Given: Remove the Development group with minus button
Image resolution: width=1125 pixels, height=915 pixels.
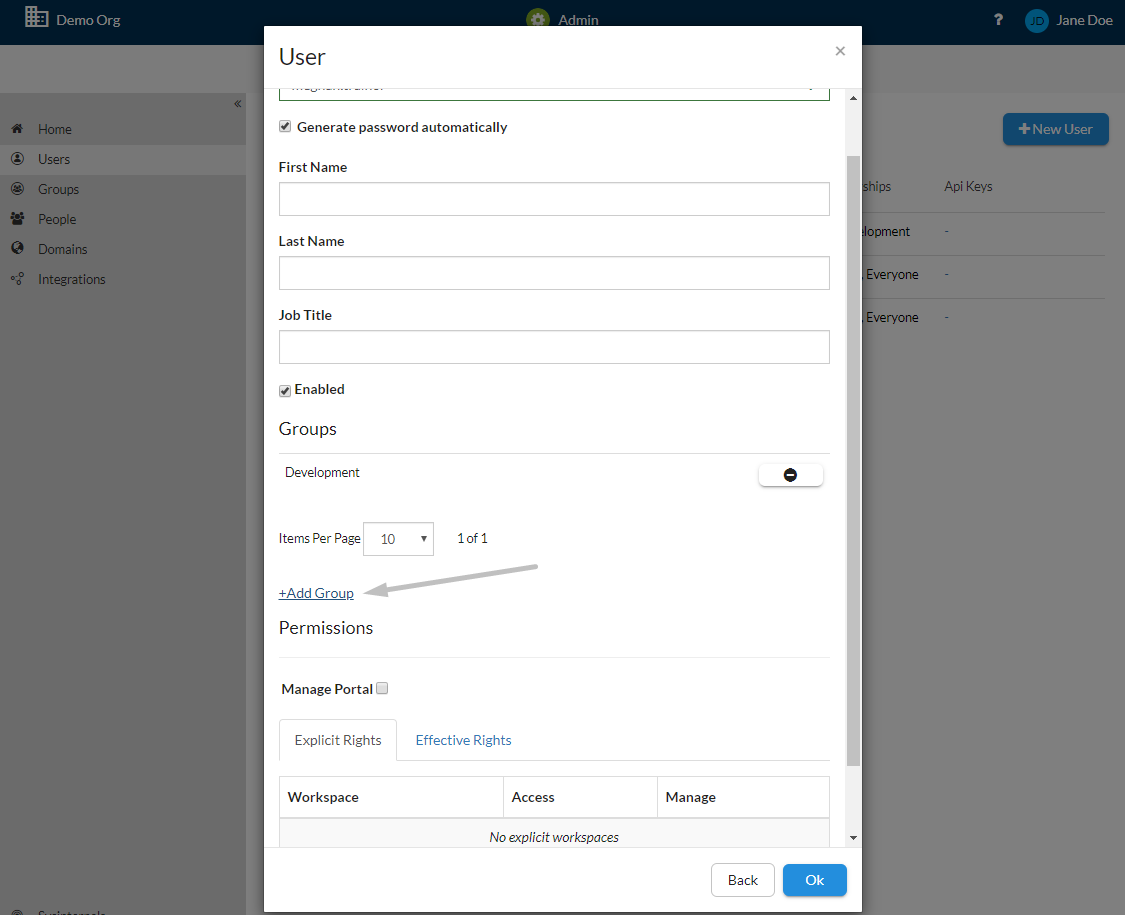Looking at the screenshot, I should (x=790, y=474).
